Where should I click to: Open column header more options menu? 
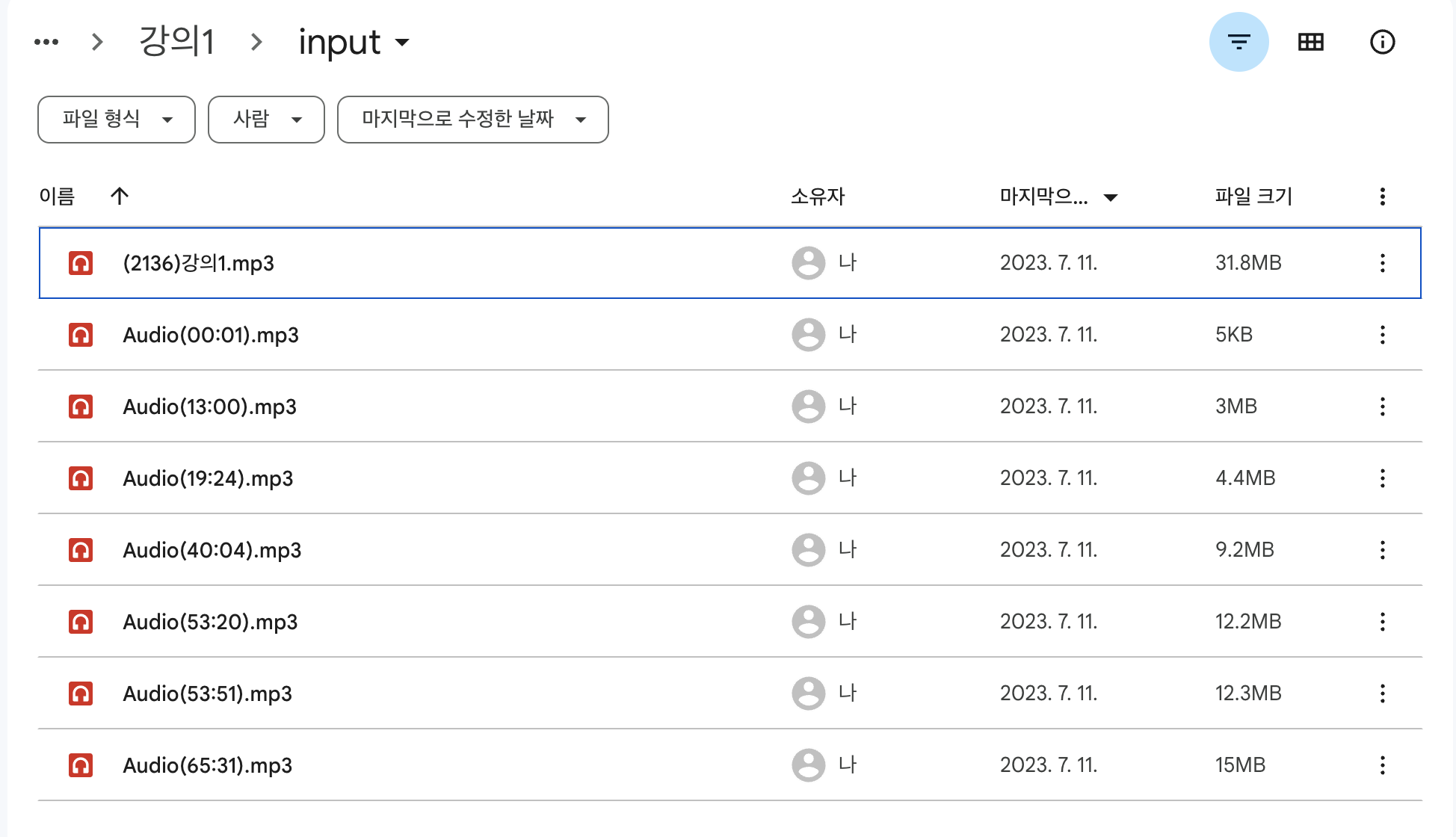point(1382,197)
